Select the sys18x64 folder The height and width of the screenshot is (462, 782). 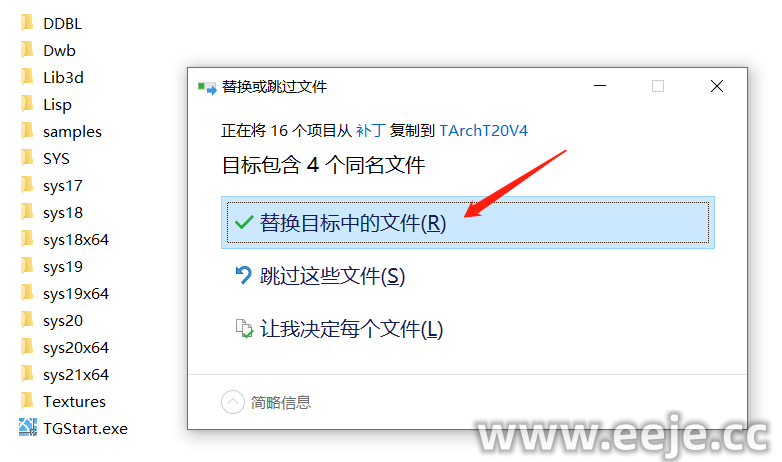pyautogui.click(x=65, y=239)
